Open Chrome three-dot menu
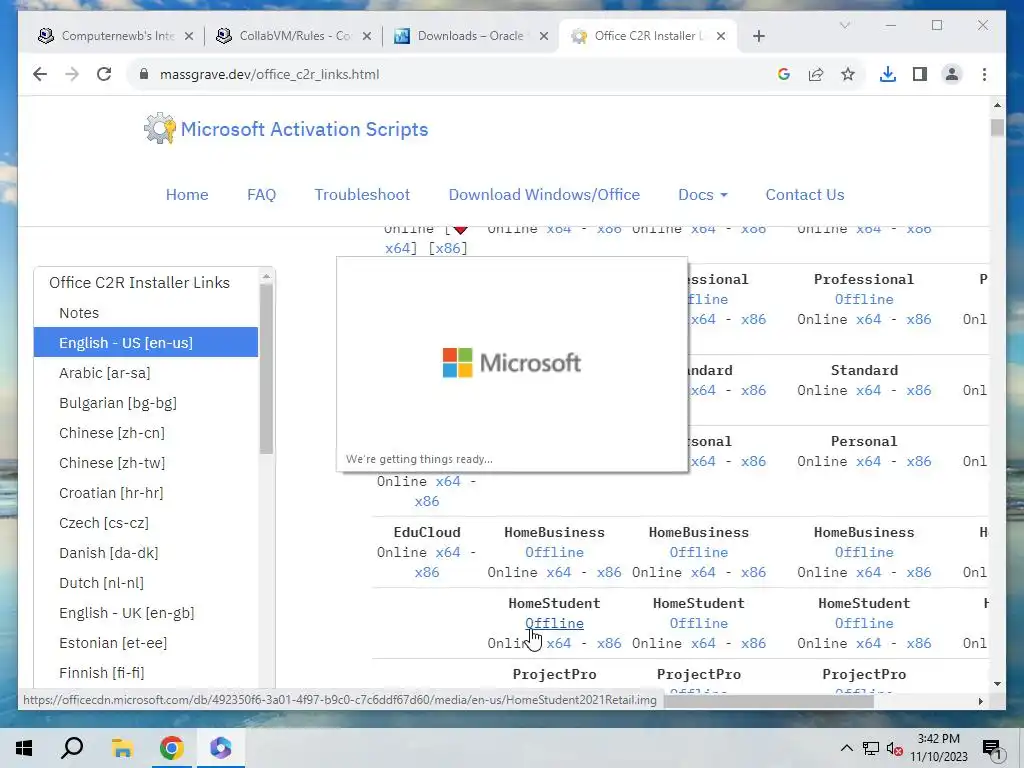 (x=984, y=74)
